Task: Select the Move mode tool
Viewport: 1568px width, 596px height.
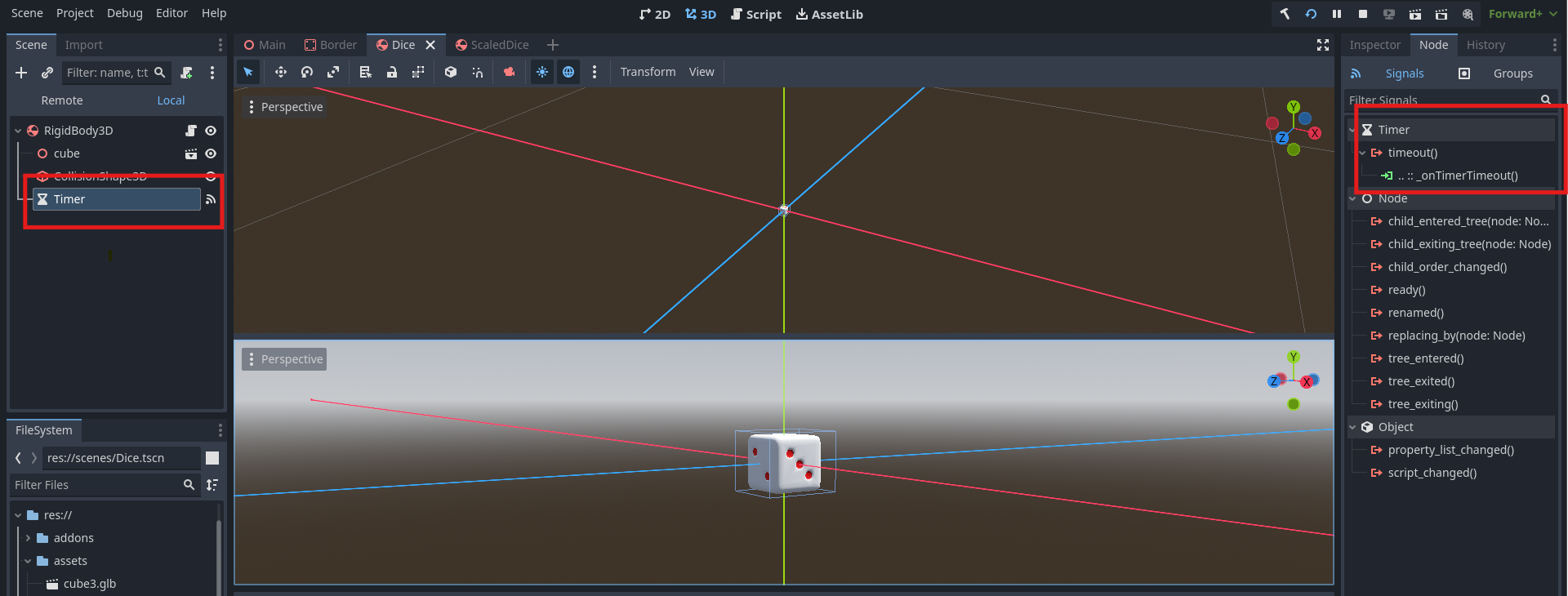Action: [280, 73]
